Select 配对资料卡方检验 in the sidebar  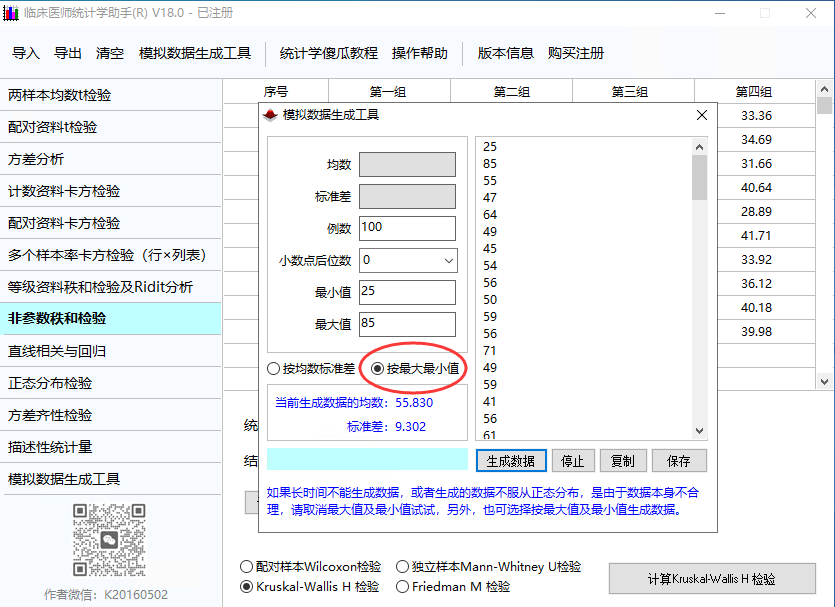[x=111, y=223]
